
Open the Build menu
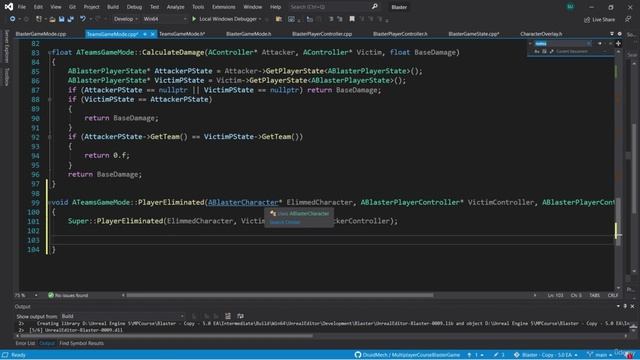click(113, 7)
